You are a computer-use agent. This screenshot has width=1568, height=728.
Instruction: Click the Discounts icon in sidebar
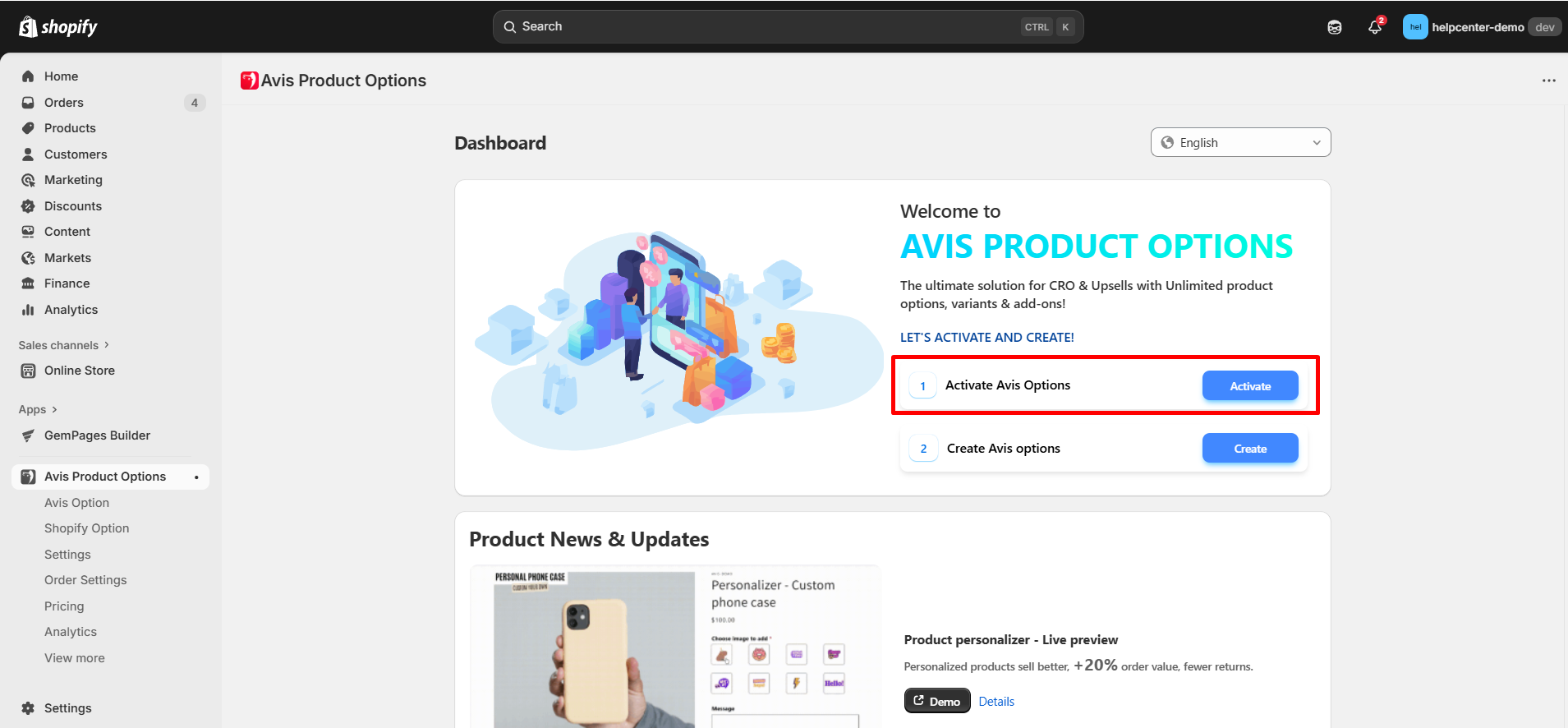28,206
